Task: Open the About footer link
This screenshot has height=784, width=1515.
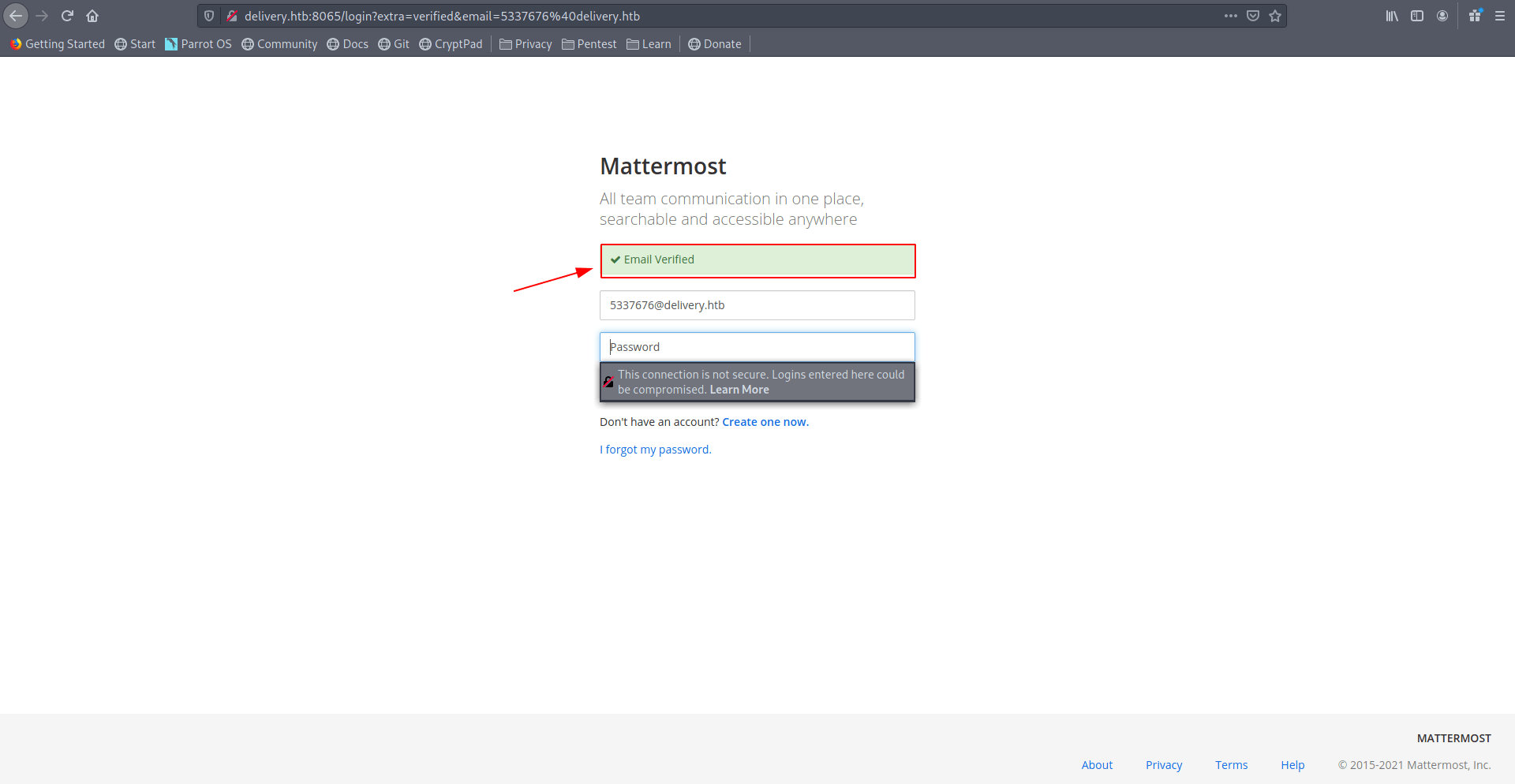Action: [x=1097, y=765]
